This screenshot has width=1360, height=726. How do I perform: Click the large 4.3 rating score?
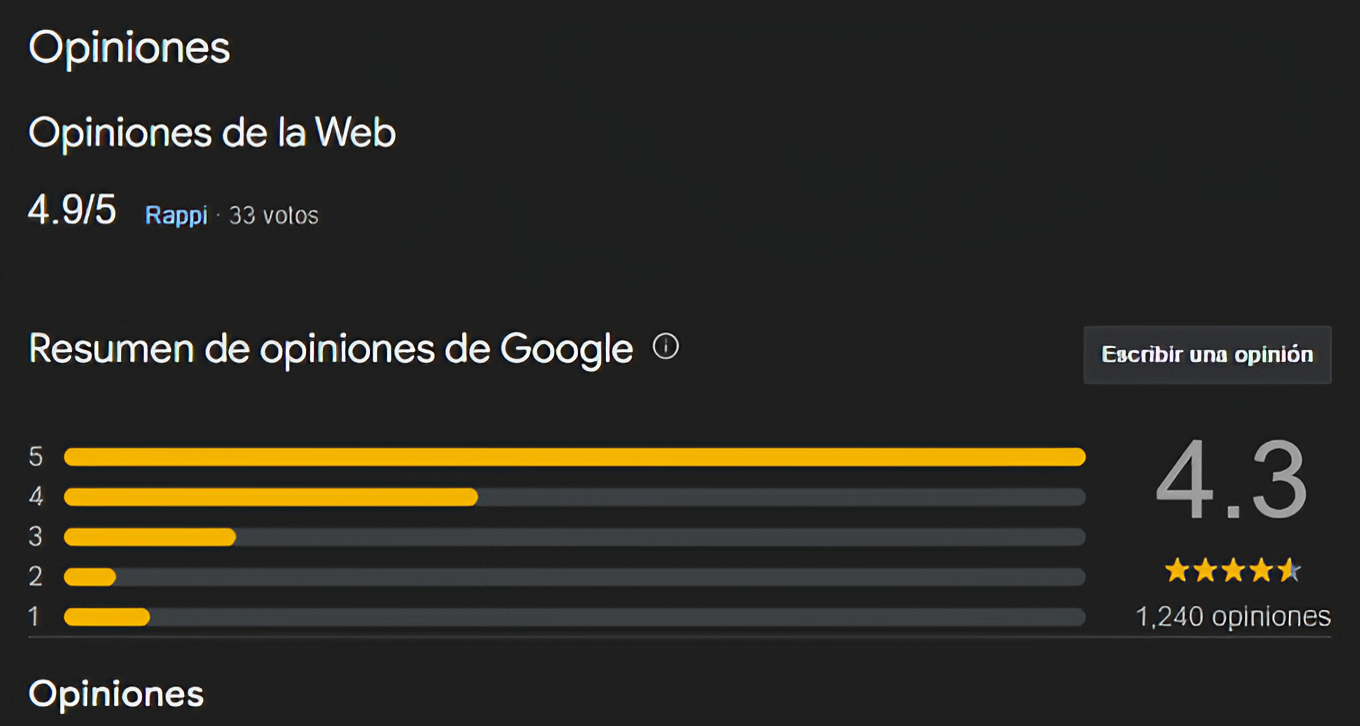coord(1232,482)
